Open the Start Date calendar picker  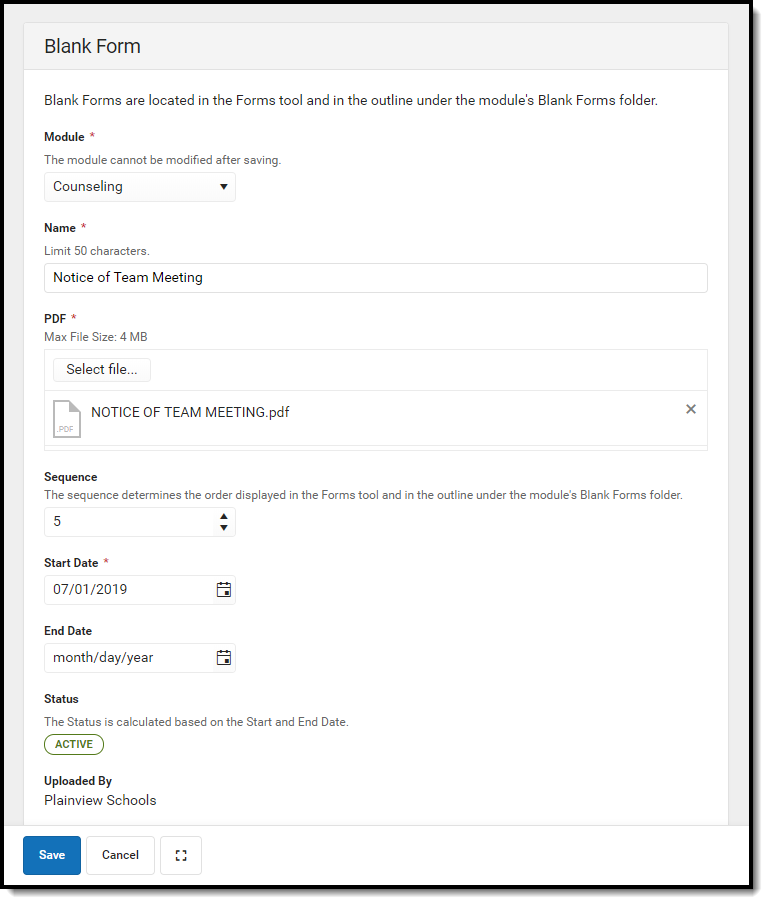pyautogui.click(x=224, y=589)
